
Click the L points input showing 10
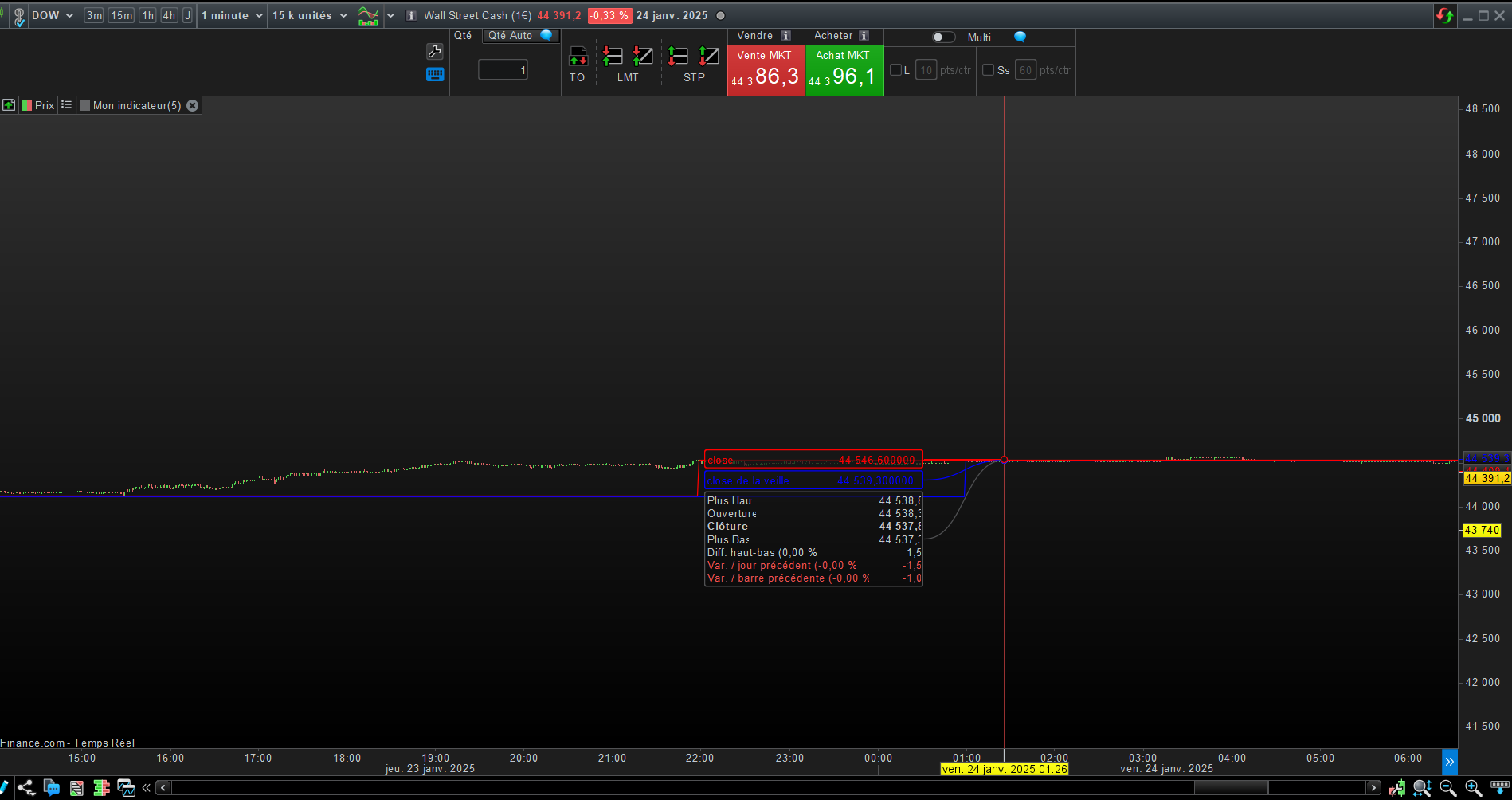(926, 70)
